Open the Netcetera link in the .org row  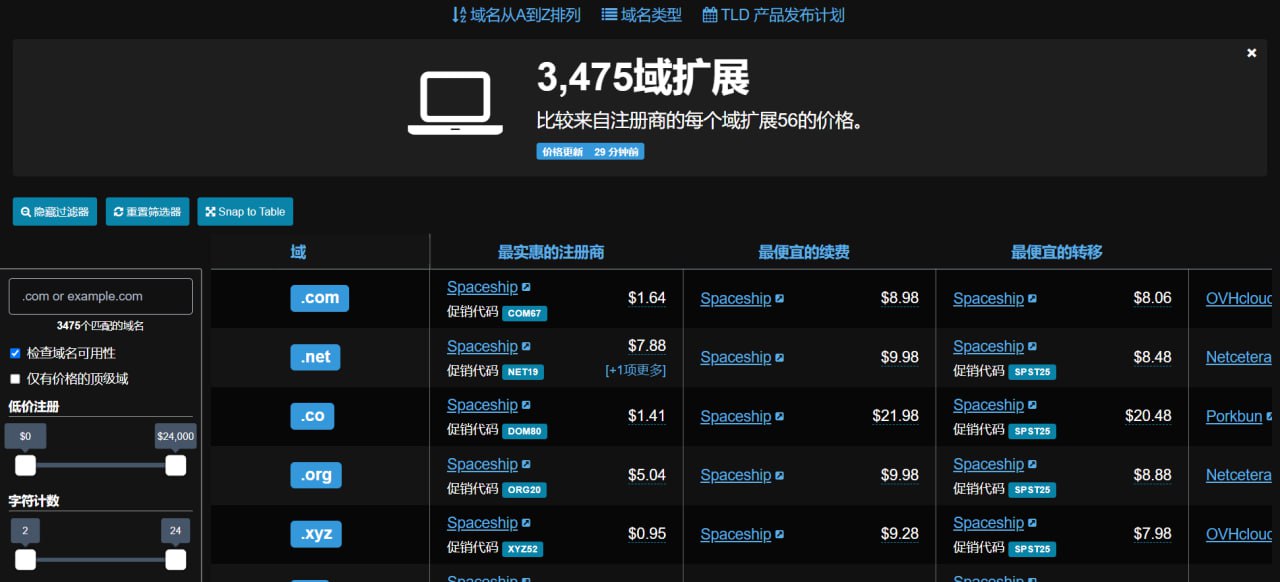pyautogui.click(x=1239, y=475)
